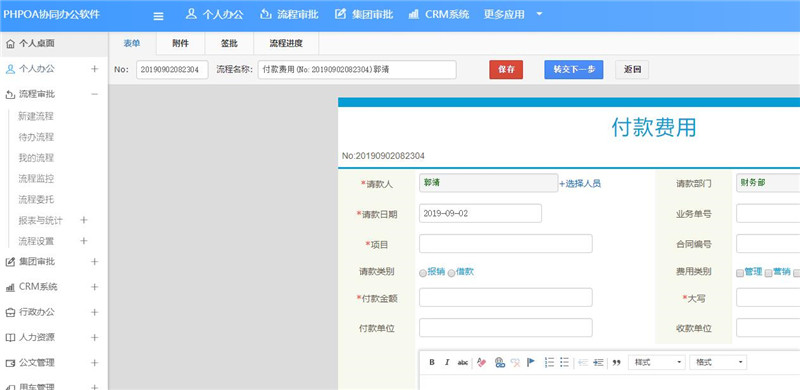Click the 人力资源 book icon
Viewport: 800px width, 390px height.
point(10,338)
